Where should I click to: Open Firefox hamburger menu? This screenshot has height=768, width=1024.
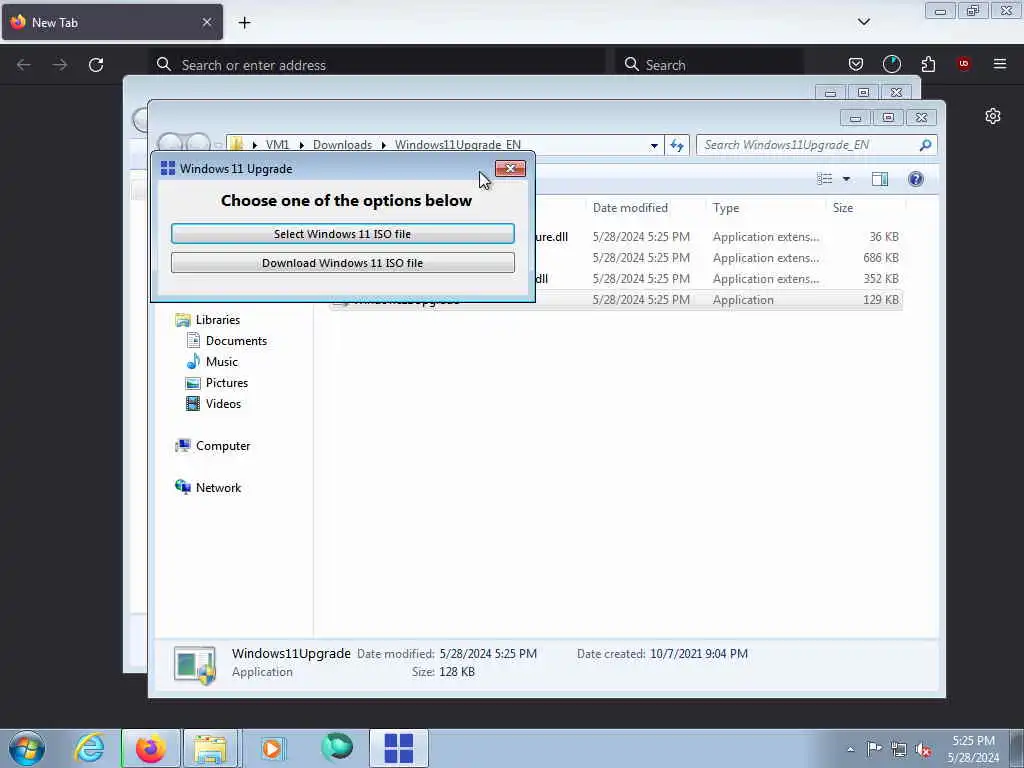(x=1000, y=63)
